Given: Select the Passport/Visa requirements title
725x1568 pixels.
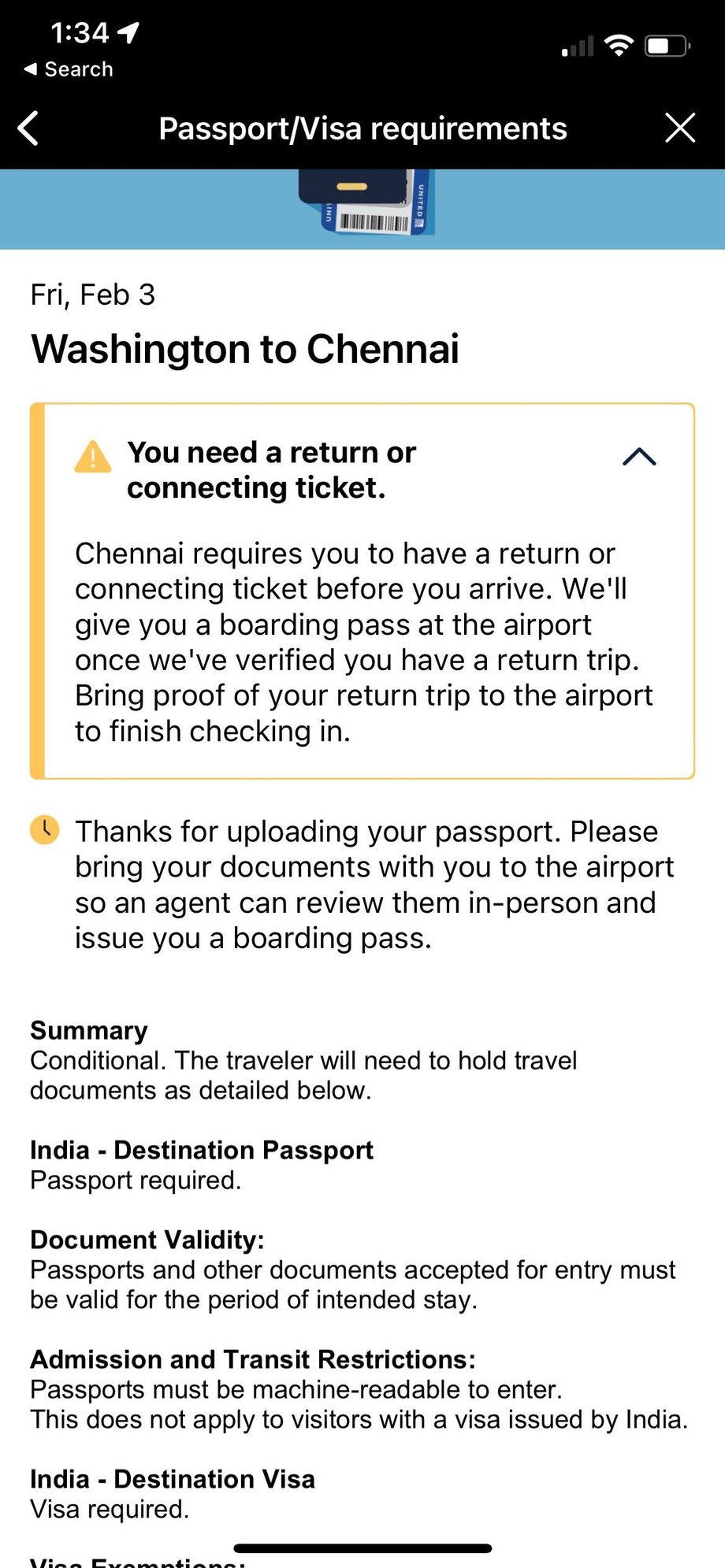Looking at the screenshot, I should click(362, 128).
